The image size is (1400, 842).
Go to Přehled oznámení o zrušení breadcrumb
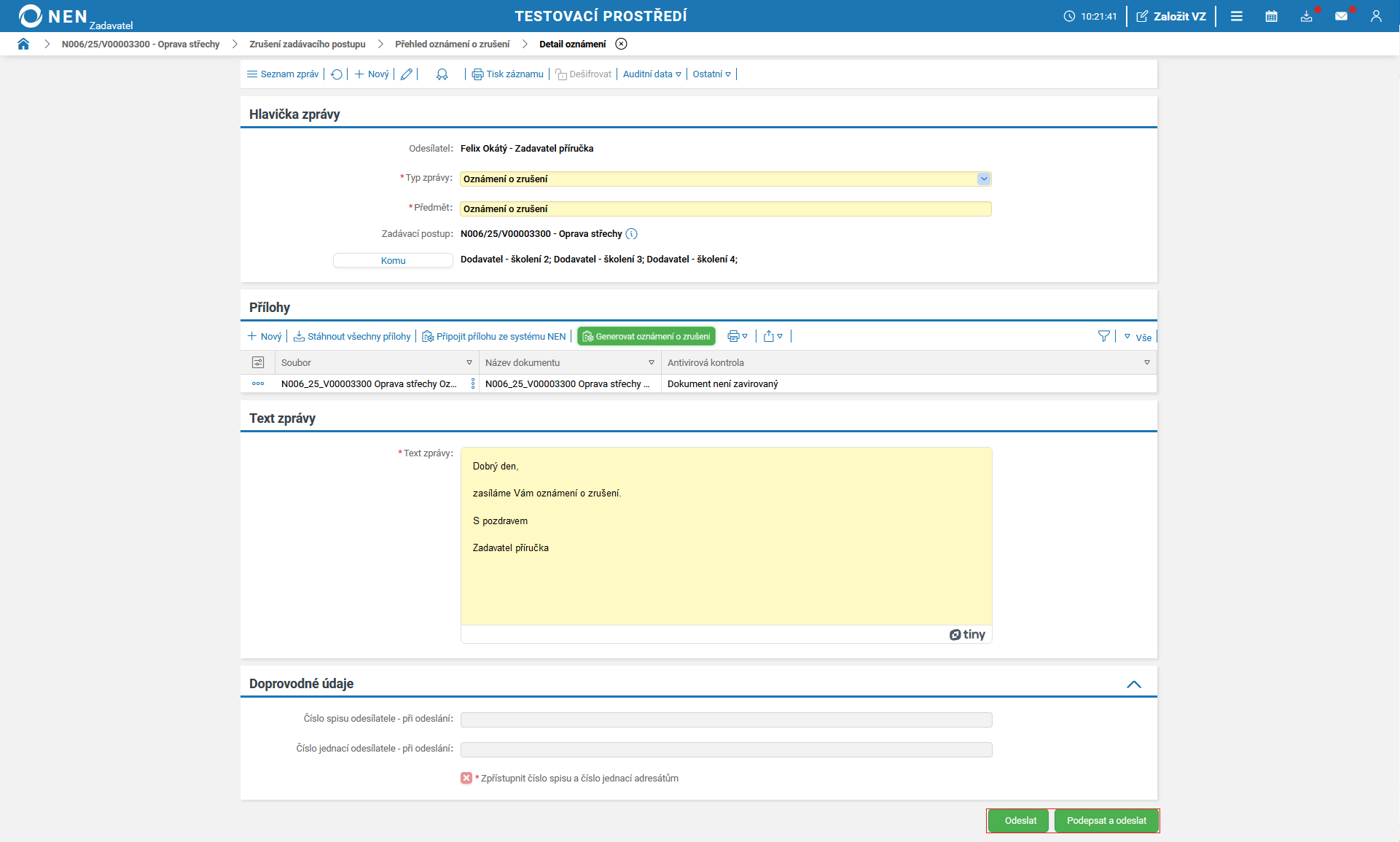[x=452, y=44]
